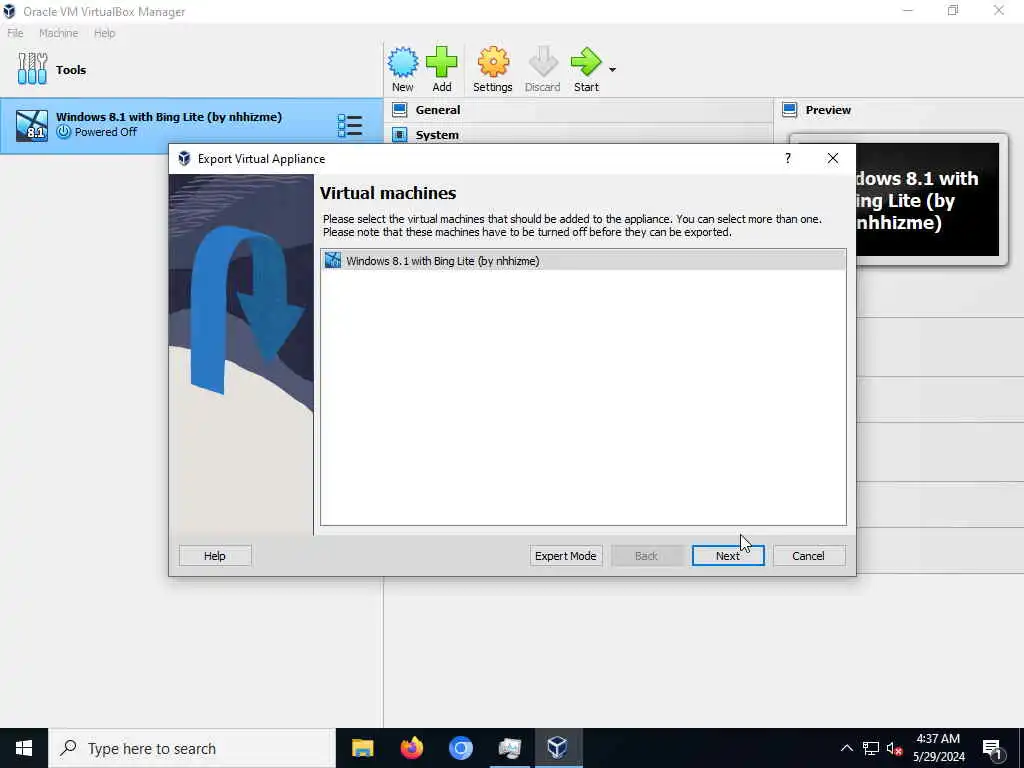This screenshot has width=1024, height=768.
Task: Expand the Start button dropdown arrow
Action: 612,69
